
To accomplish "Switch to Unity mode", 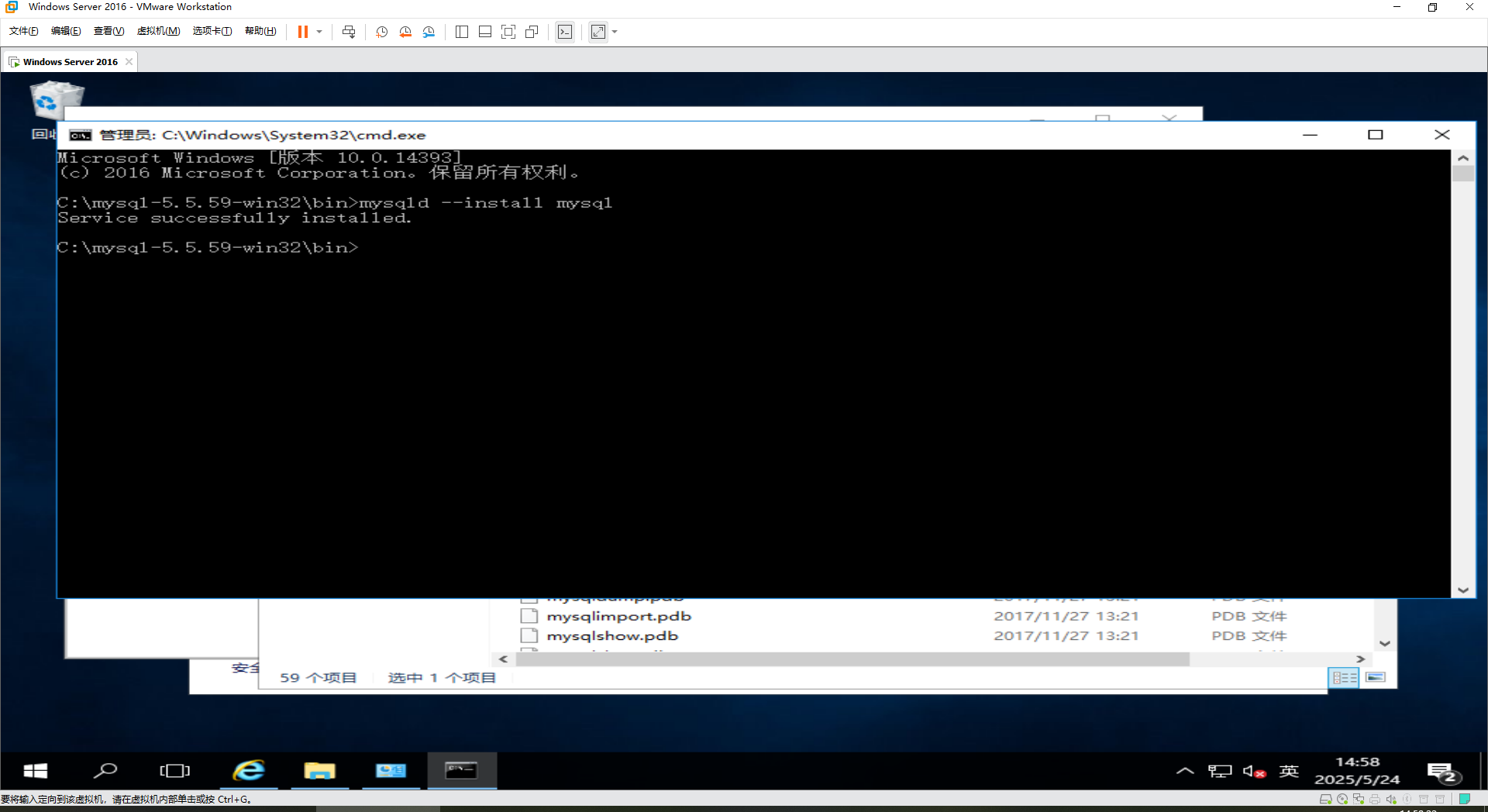I will [532, 32].
